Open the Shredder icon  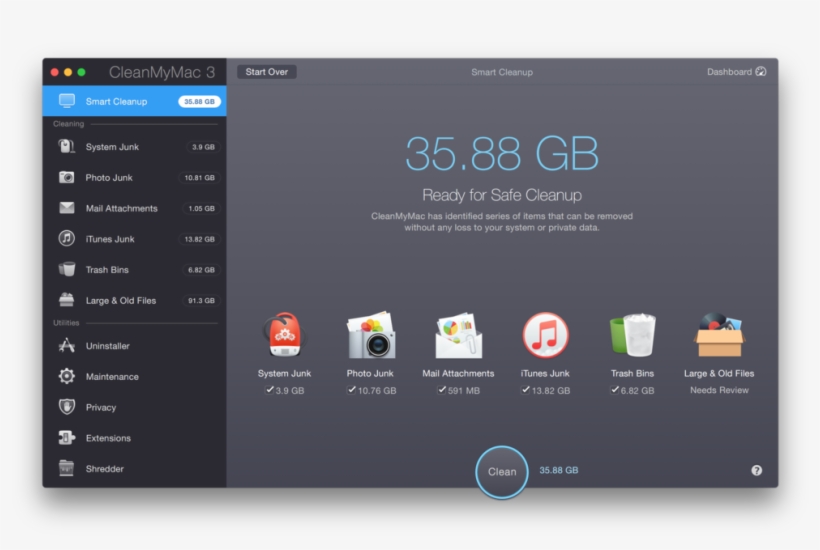pos(66,468)
